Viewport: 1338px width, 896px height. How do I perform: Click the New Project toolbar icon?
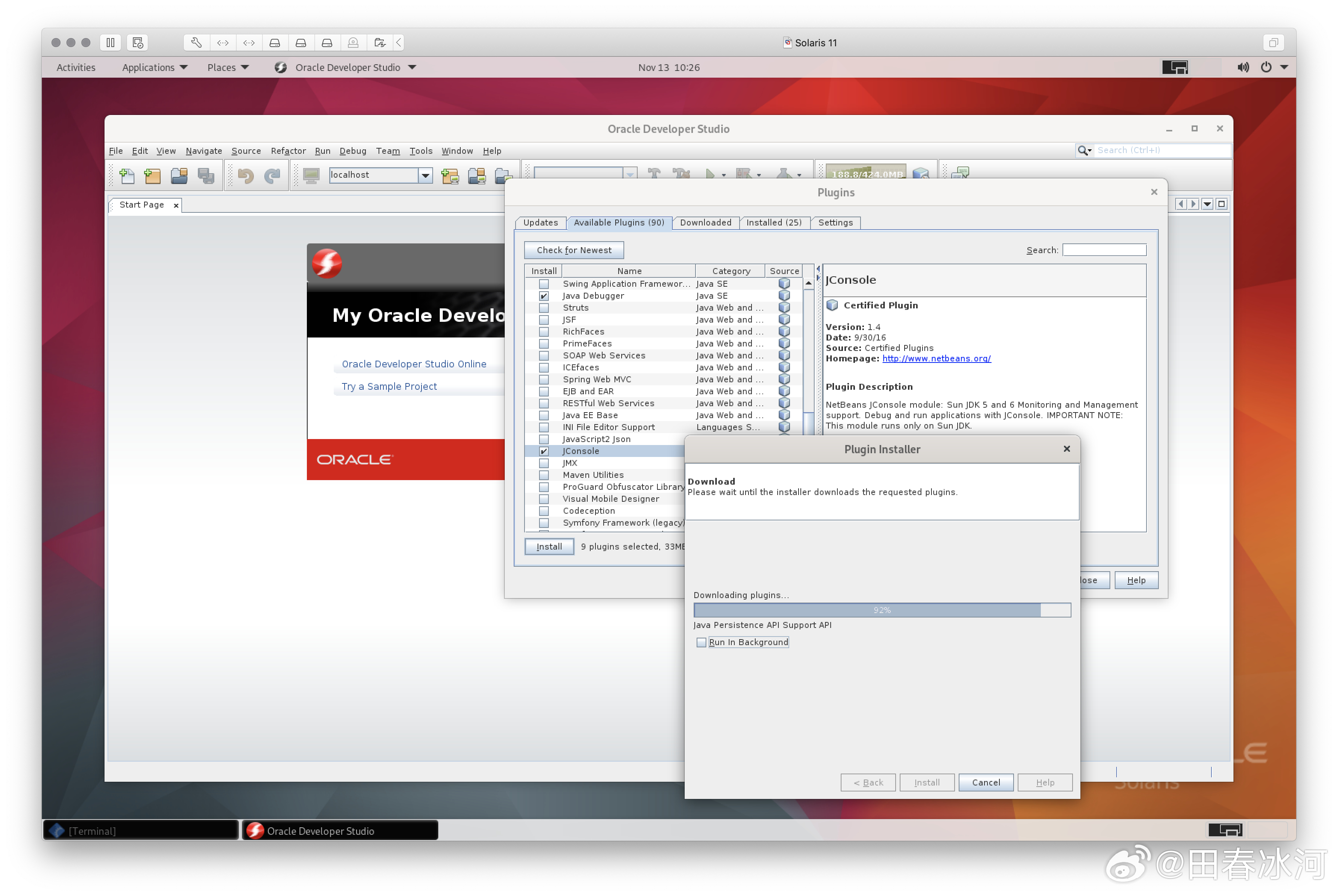(153, 175)
